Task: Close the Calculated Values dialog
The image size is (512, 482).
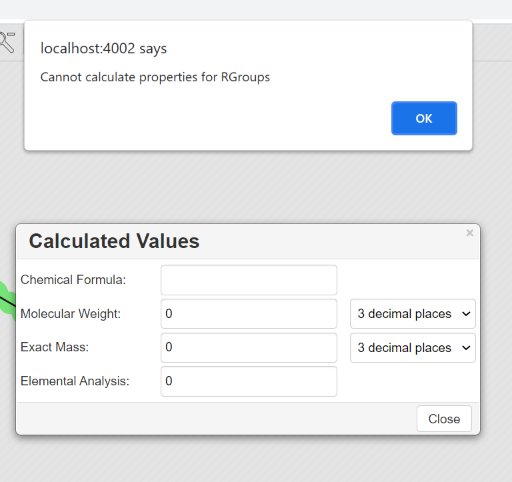Action: pos(444,419)
